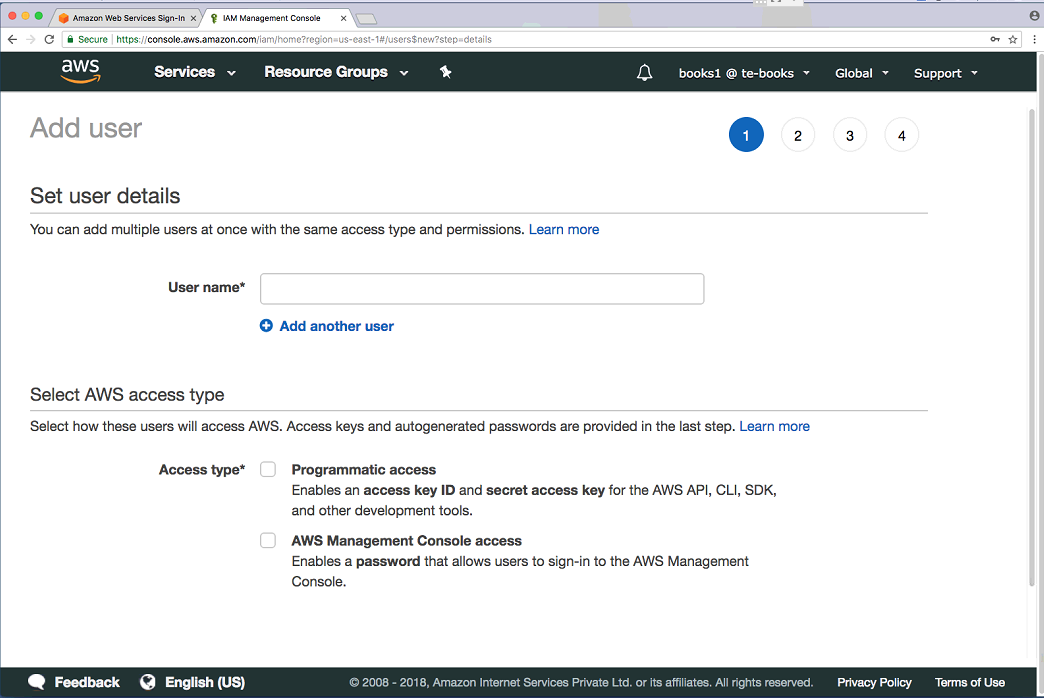Open the Resource Groups dropdown
This screenshot has height=698, width=1044.
tap(336, 72)
